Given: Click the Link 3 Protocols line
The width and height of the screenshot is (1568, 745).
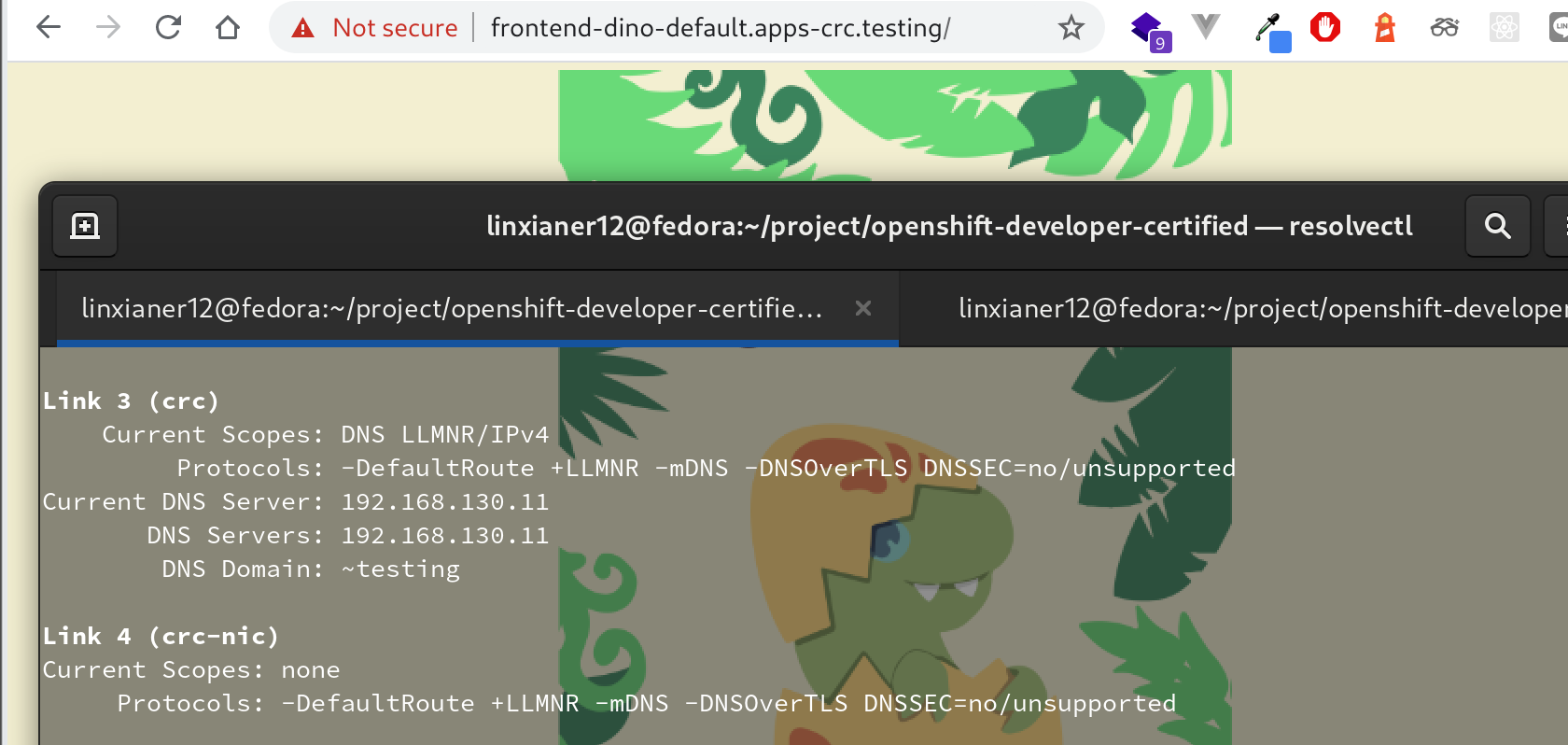Looking at the screenshot, I should point(706,469).
